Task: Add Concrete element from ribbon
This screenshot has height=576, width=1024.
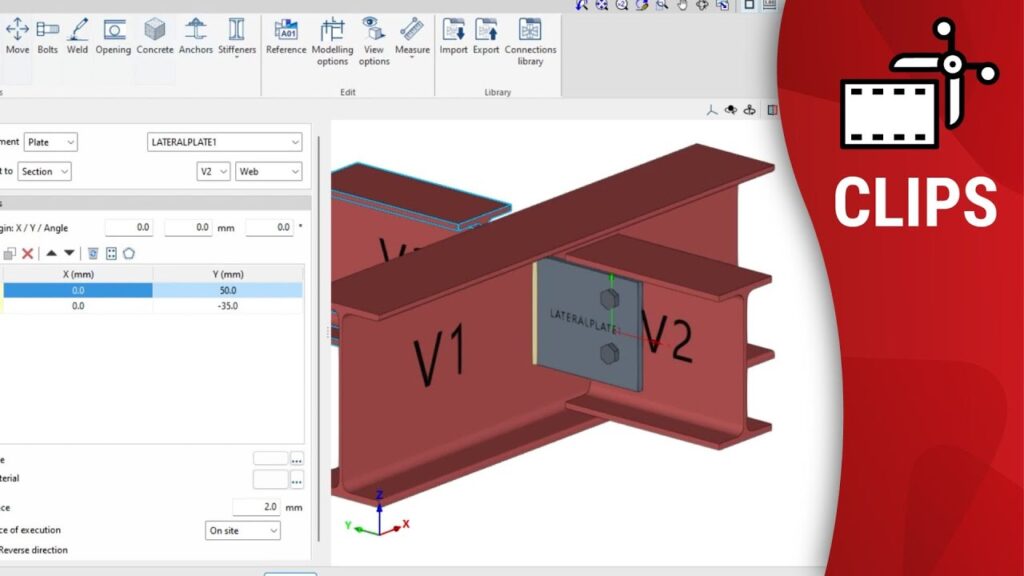Action: (x=155, y=36)
